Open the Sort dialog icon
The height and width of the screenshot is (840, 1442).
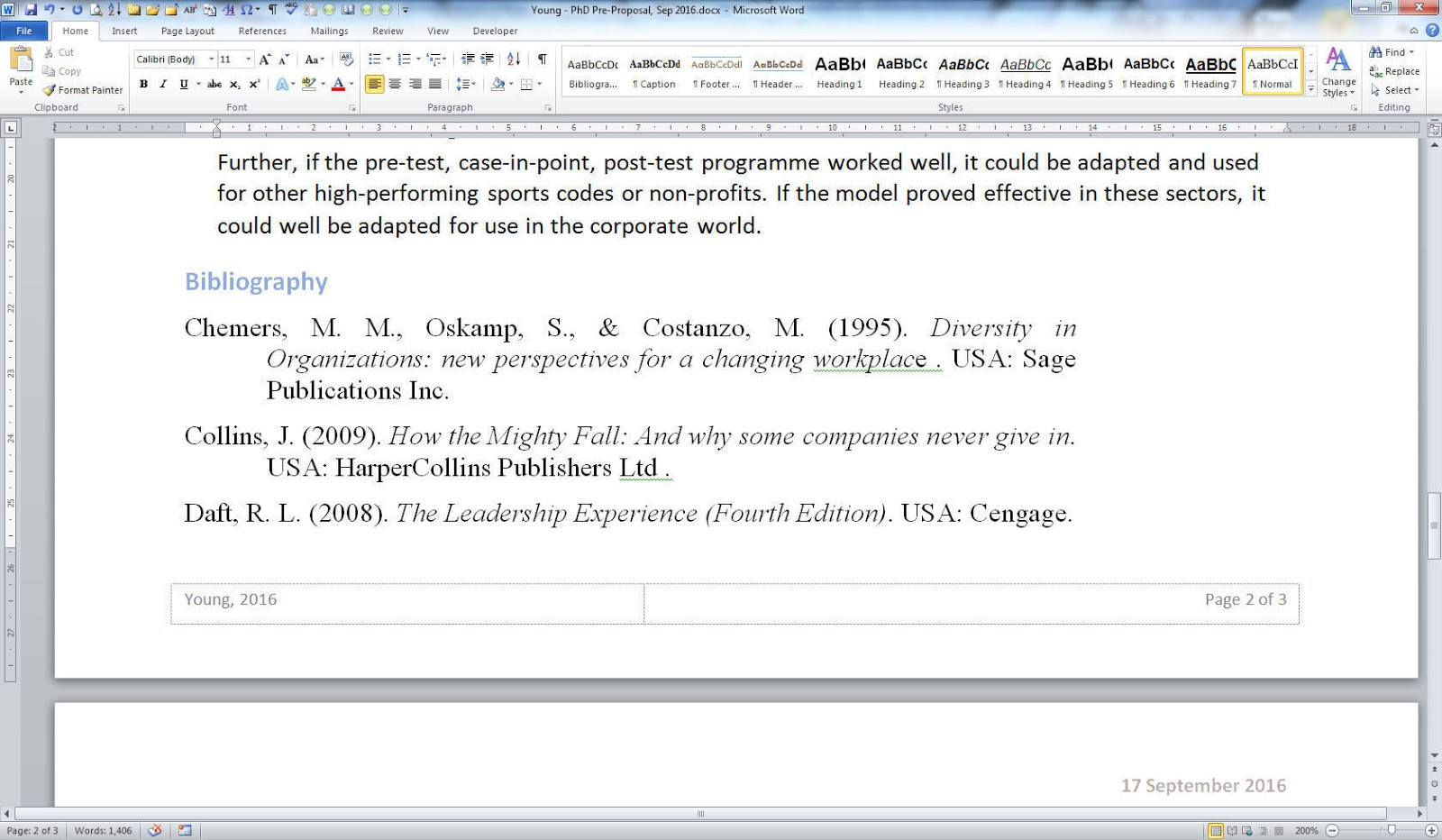pos(513,59)
